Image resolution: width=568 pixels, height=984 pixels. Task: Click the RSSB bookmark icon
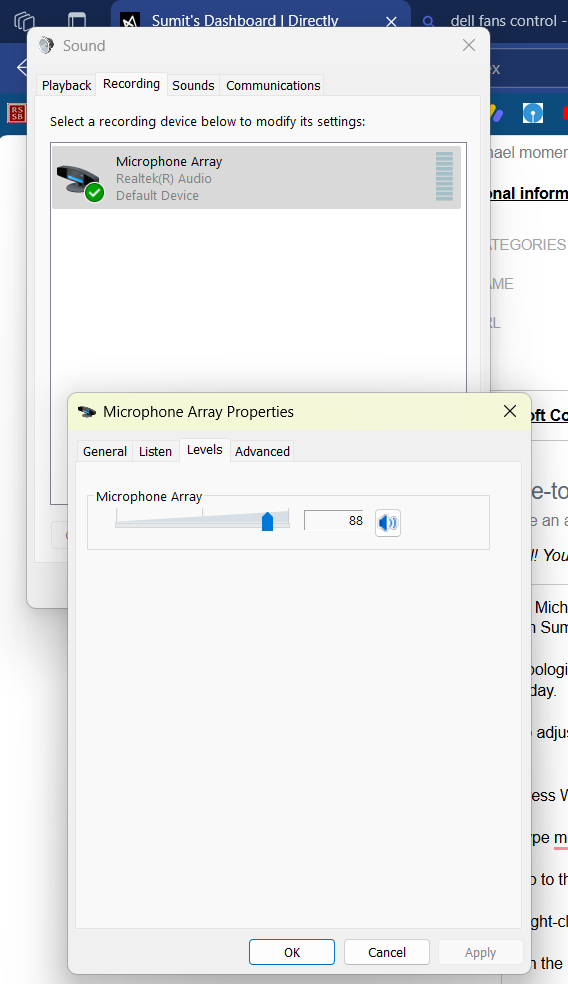point(17,113)
